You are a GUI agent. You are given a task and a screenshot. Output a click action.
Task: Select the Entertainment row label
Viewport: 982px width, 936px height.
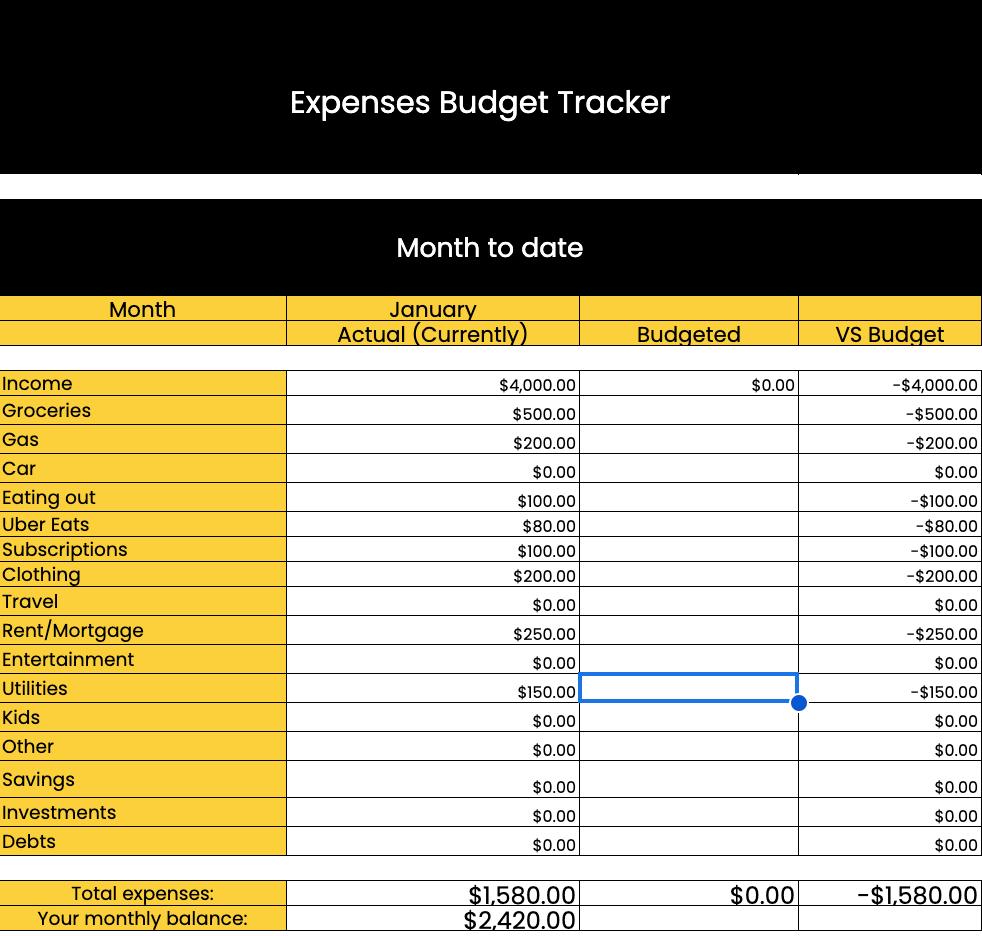click(143, 659)
